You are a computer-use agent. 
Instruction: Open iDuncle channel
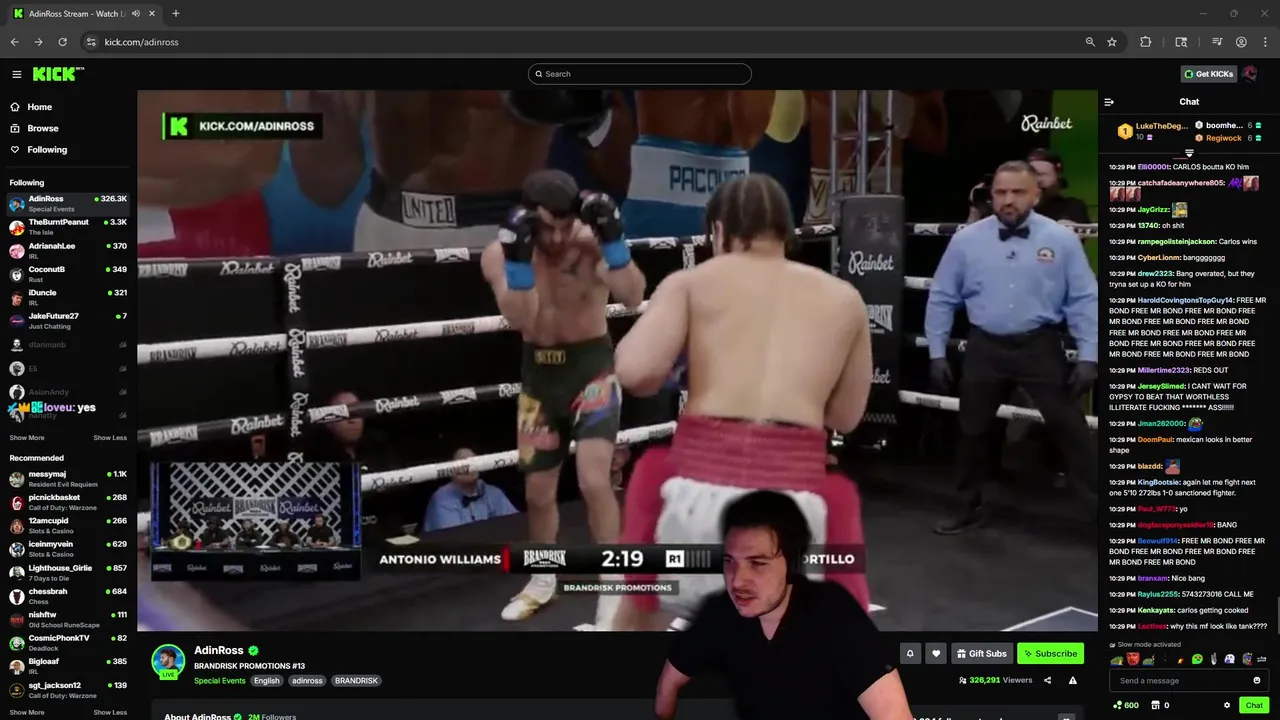pos(68,297)
